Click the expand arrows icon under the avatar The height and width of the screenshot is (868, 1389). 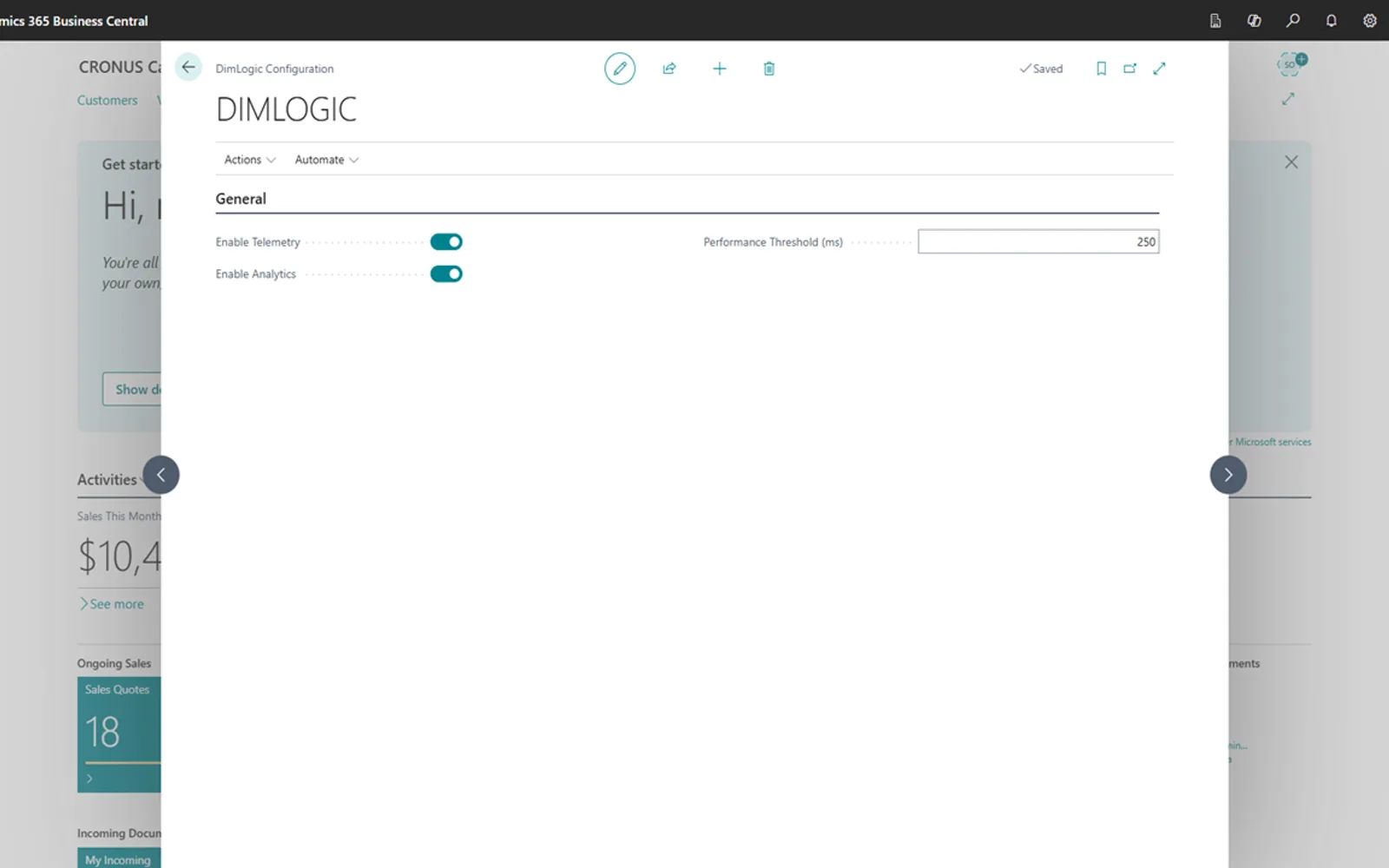click(1288, 99)
